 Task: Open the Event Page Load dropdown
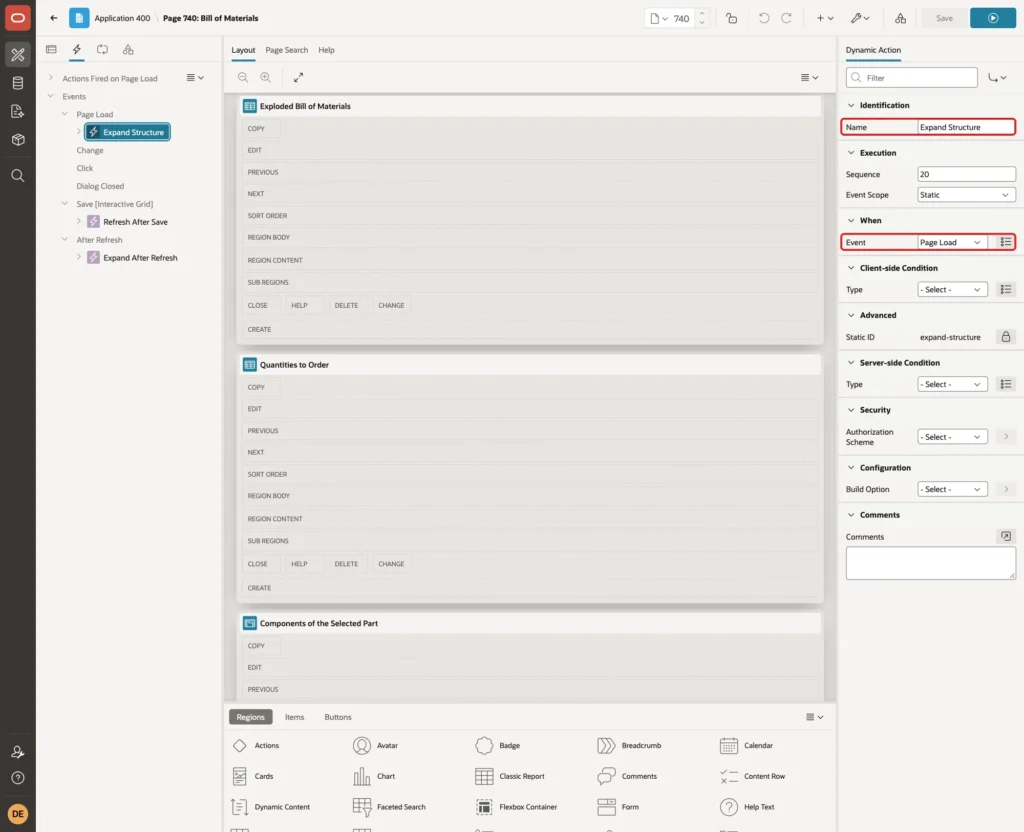pyautogui.click(x=952, y=242)
